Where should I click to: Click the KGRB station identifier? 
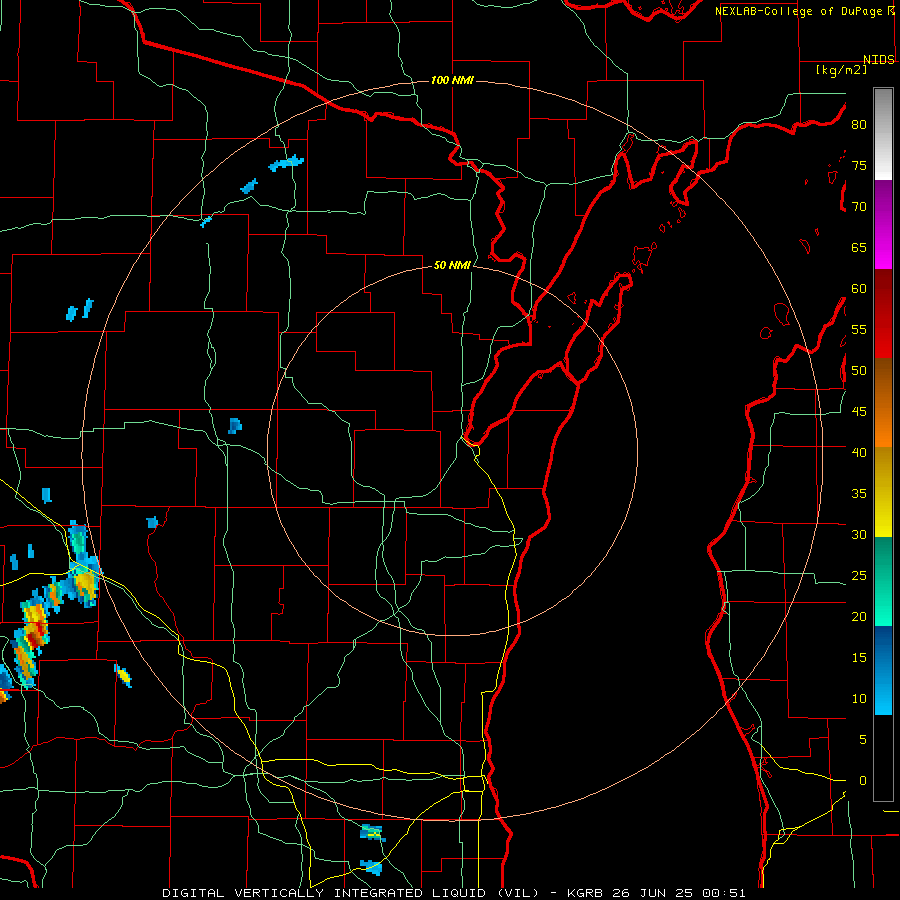[x=585, y=893]
